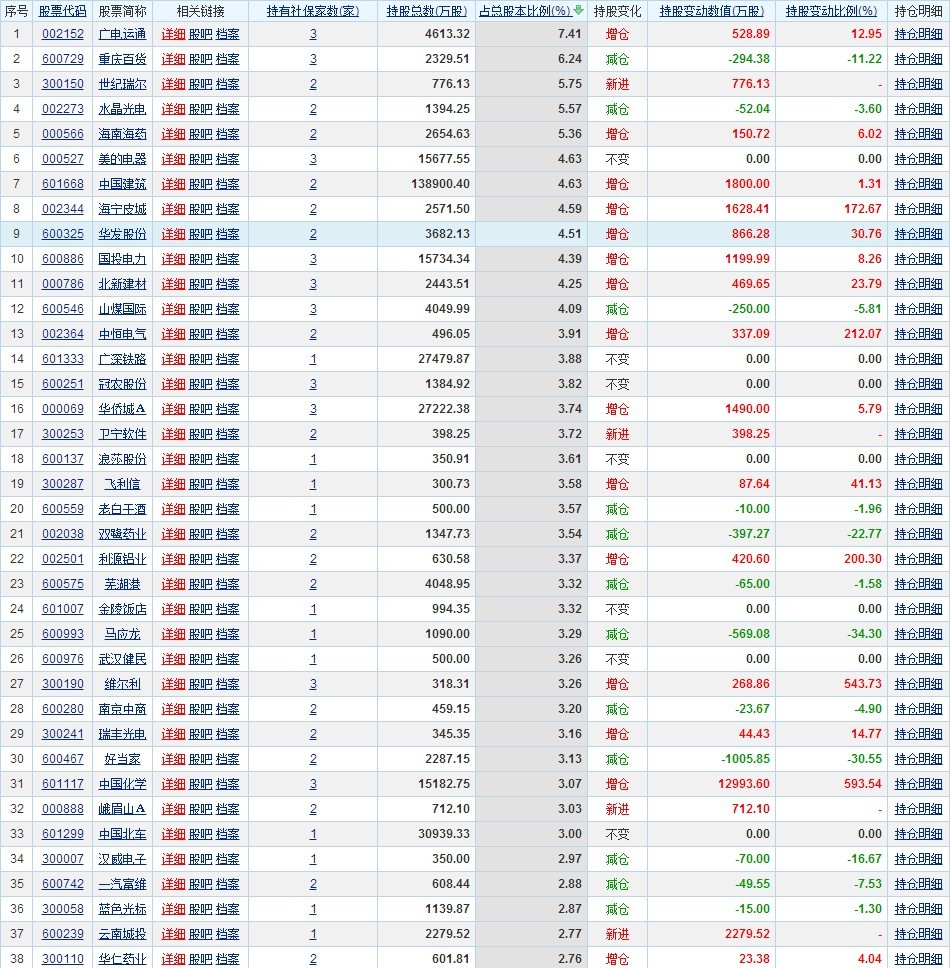Select the 7.41 share ratio cell
Image resolution: width=950 pixels, height=968 pixels.
(x=531, y=34)
